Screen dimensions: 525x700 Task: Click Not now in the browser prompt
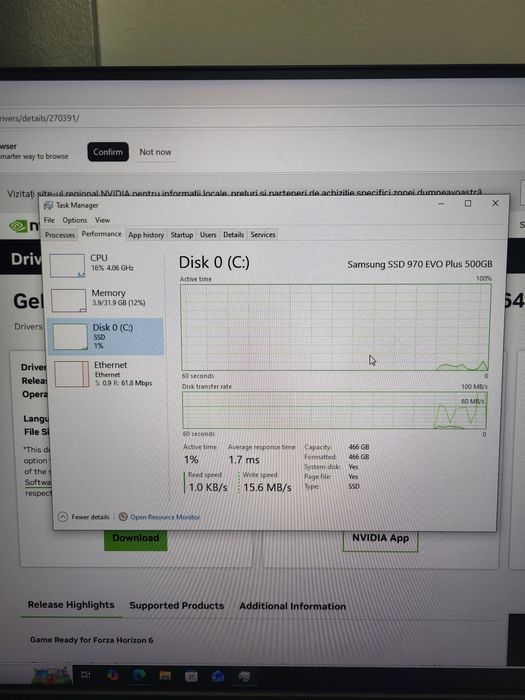coord(155,152)
